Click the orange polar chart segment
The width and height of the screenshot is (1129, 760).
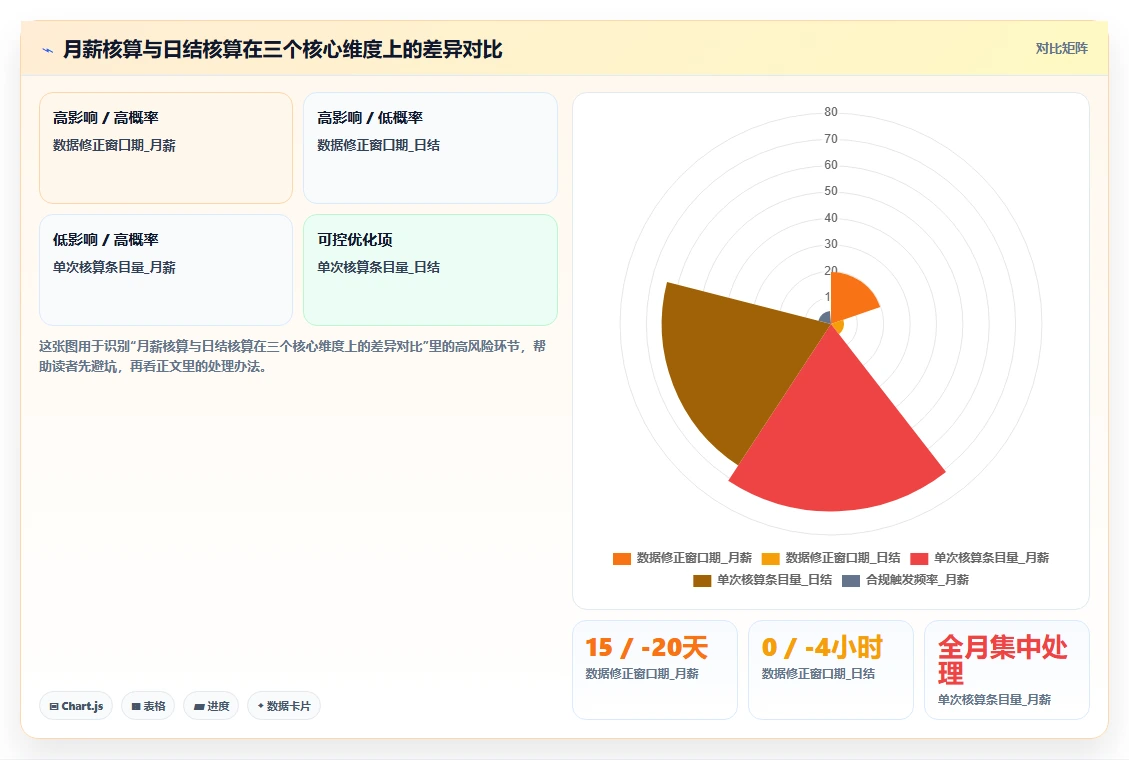850,299
